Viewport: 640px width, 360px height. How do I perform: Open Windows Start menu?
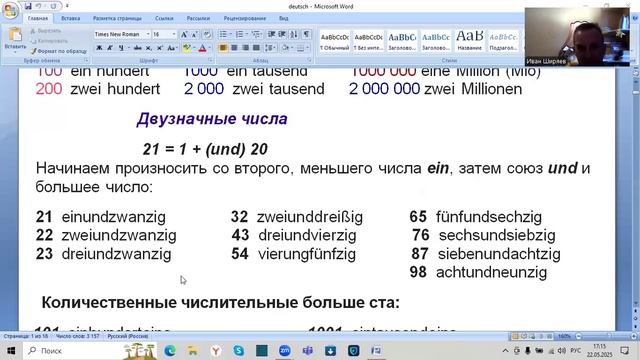click(x=11, y=351)
